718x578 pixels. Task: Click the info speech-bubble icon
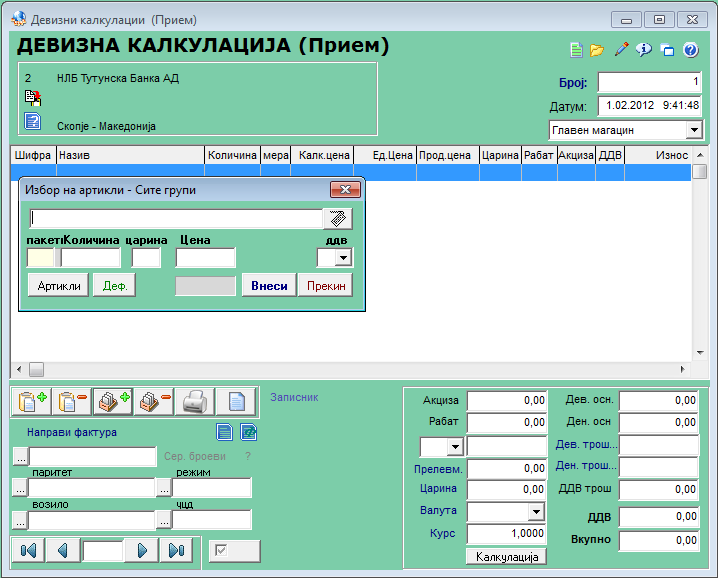[644, 49]
